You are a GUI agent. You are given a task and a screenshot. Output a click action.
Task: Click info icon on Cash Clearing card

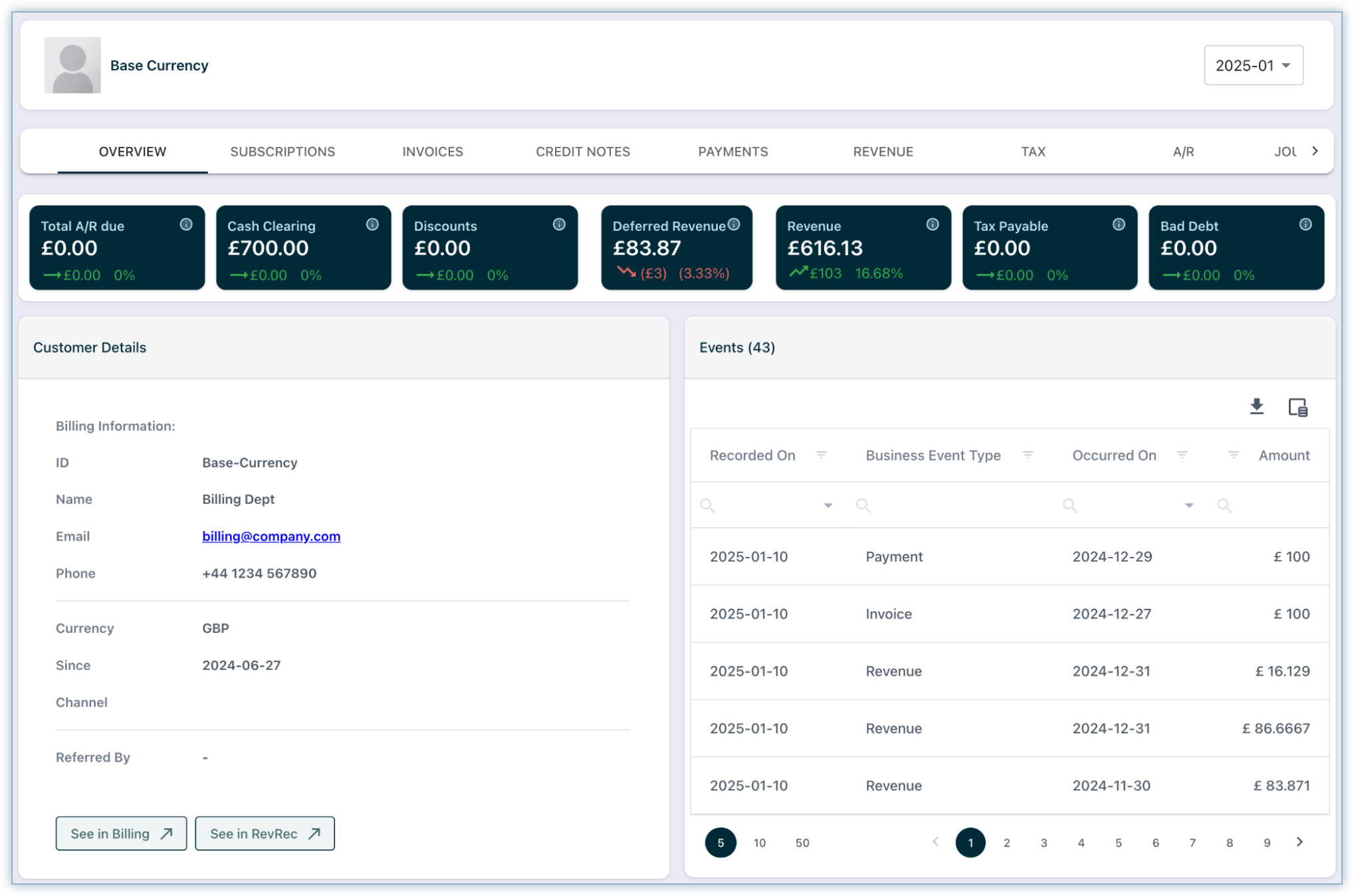pyautogui.click(x=372, y=225)
